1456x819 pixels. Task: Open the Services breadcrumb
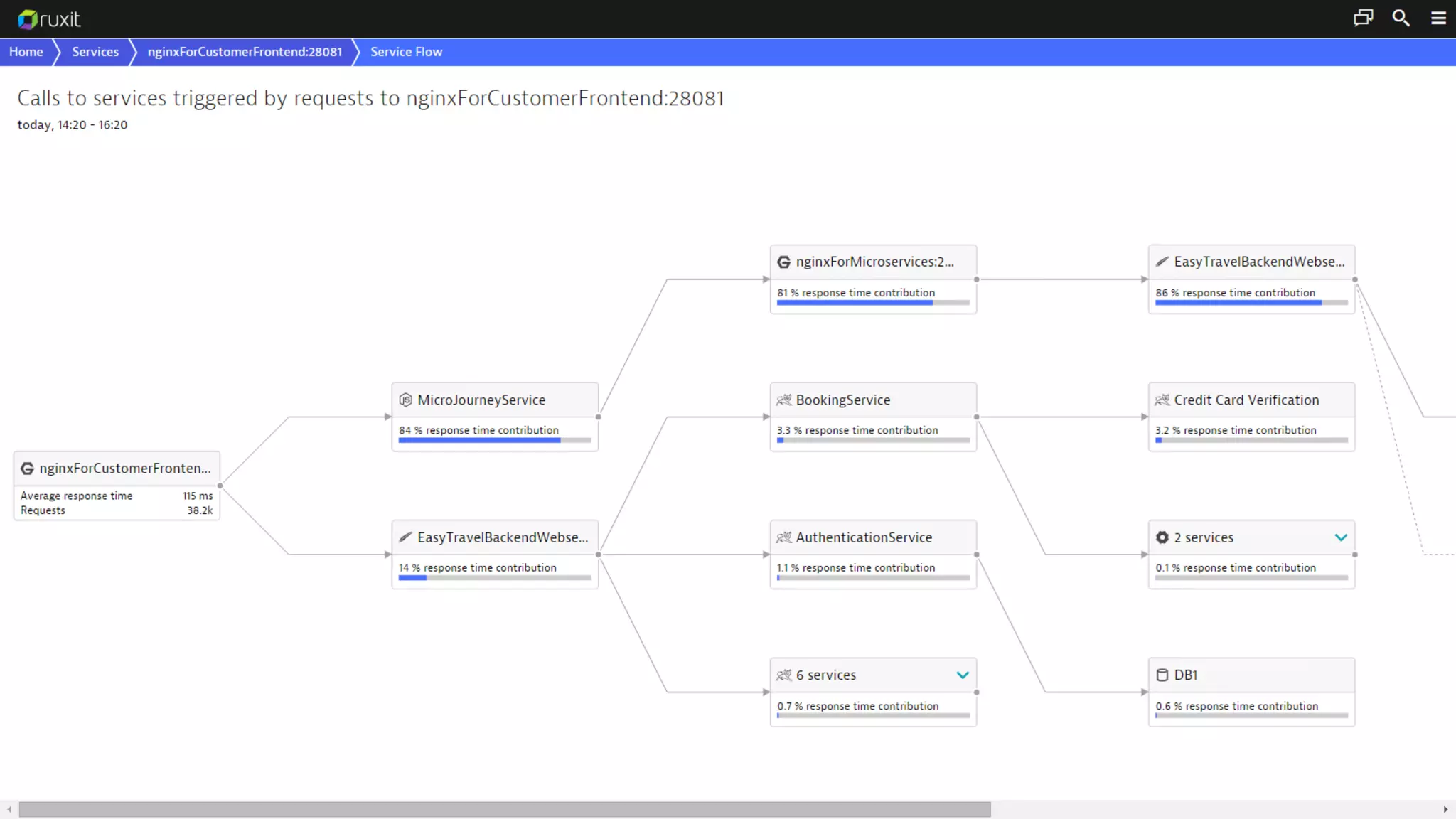pyautogui.click(x=95, y=52)
